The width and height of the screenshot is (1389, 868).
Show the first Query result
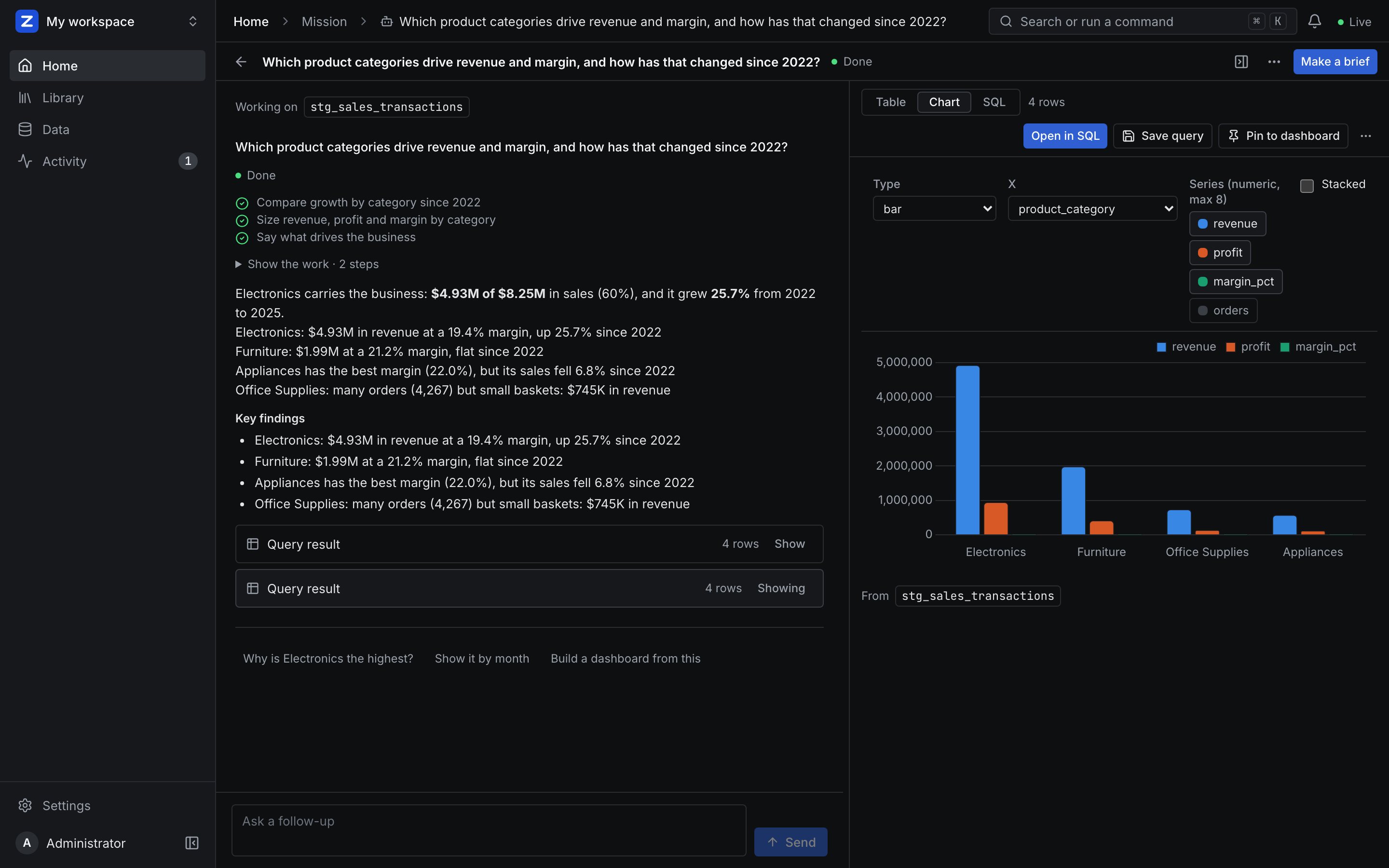[789, 543]
